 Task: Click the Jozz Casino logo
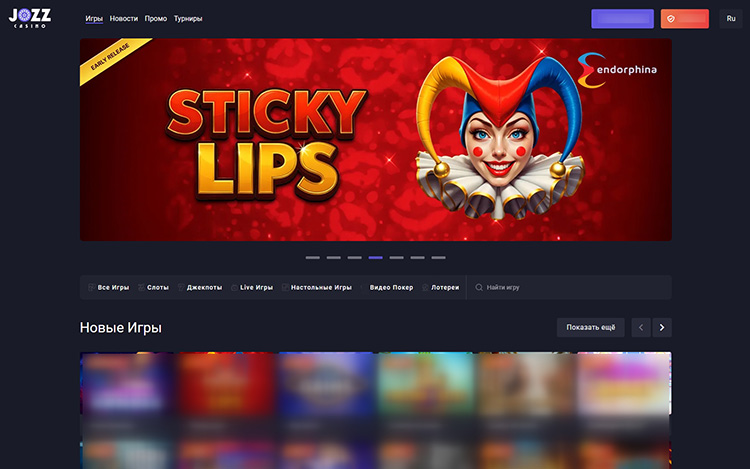click(x=29, y=18)
